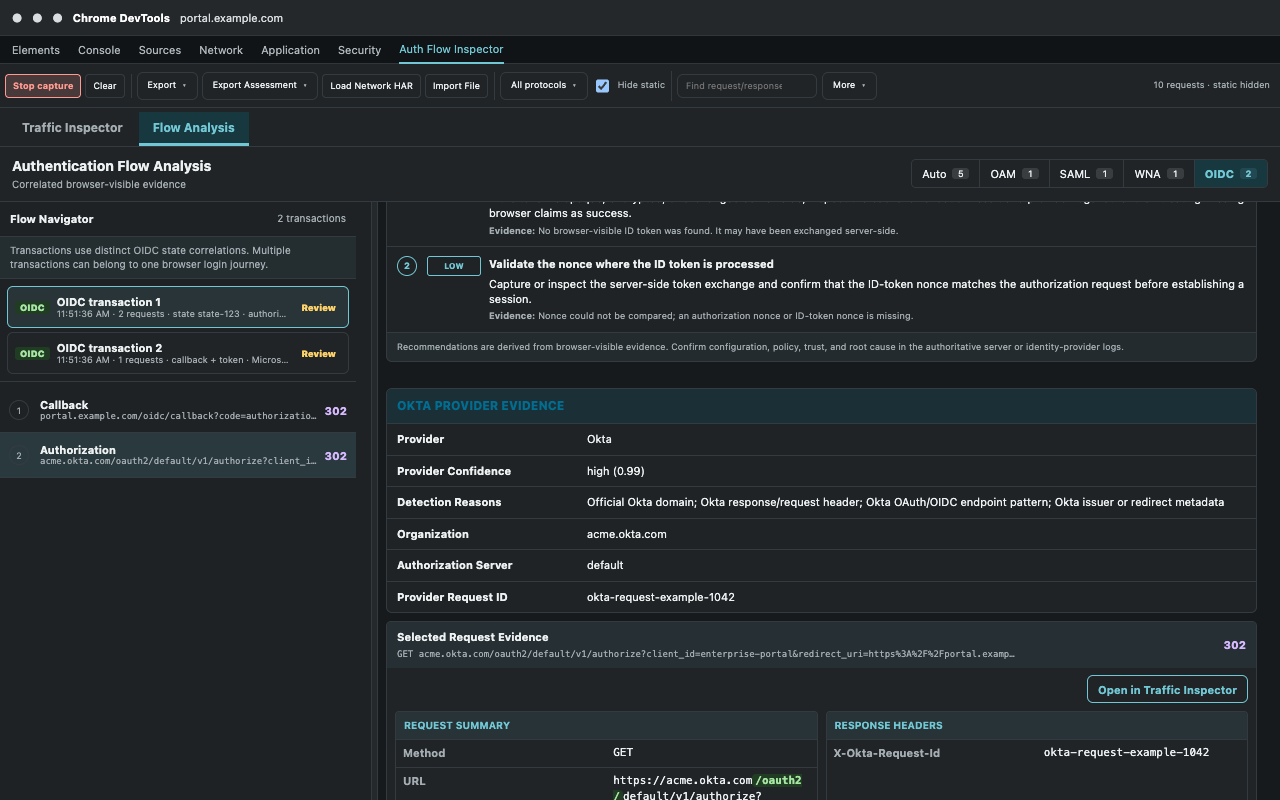The height and width of the screenshot is (800, 1280).
Task: Select Auth Flow Inspector tab
Action: (451, 49)
